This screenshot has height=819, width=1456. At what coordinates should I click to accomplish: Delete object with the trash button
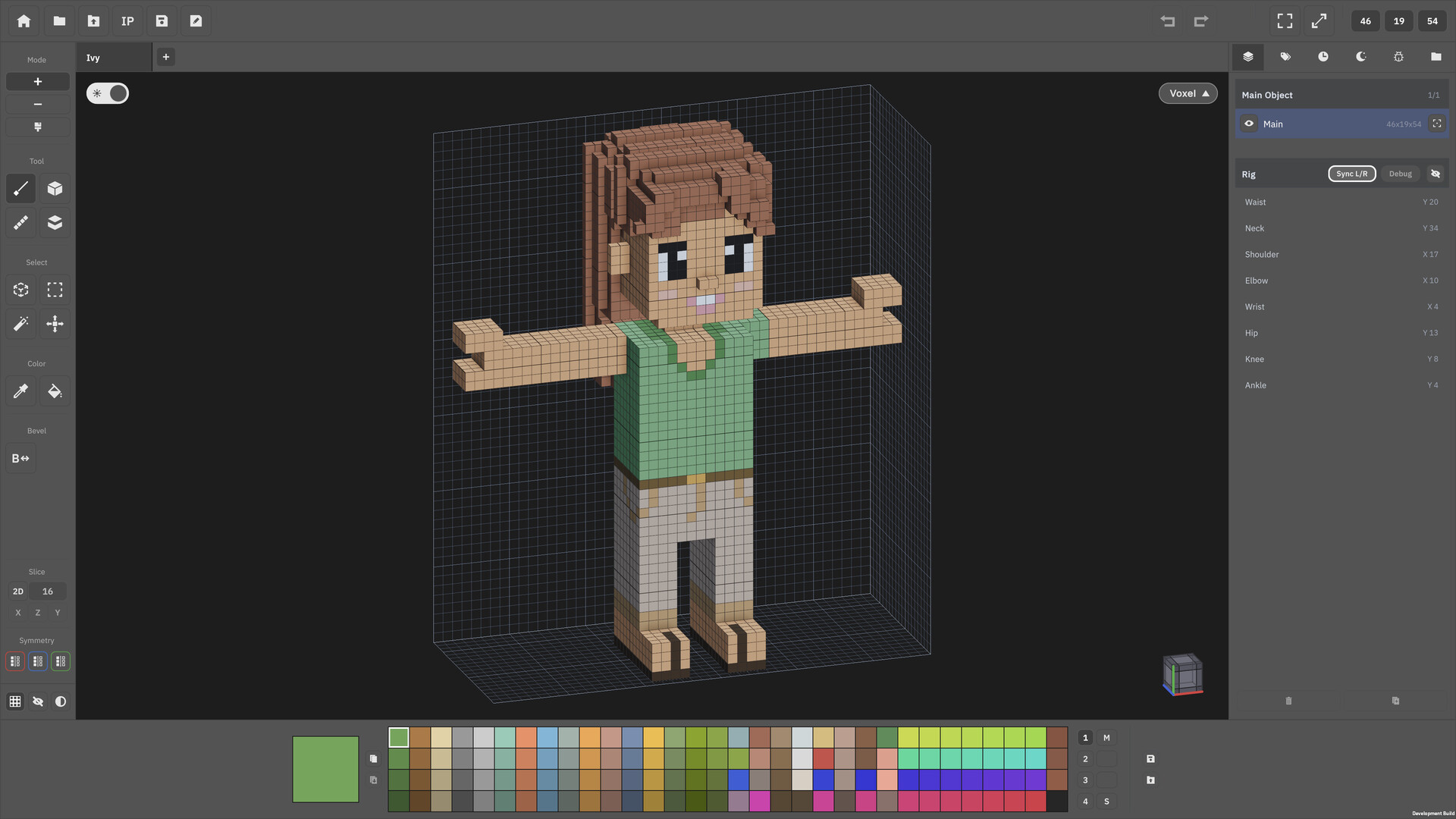(x=1288, y=701)
